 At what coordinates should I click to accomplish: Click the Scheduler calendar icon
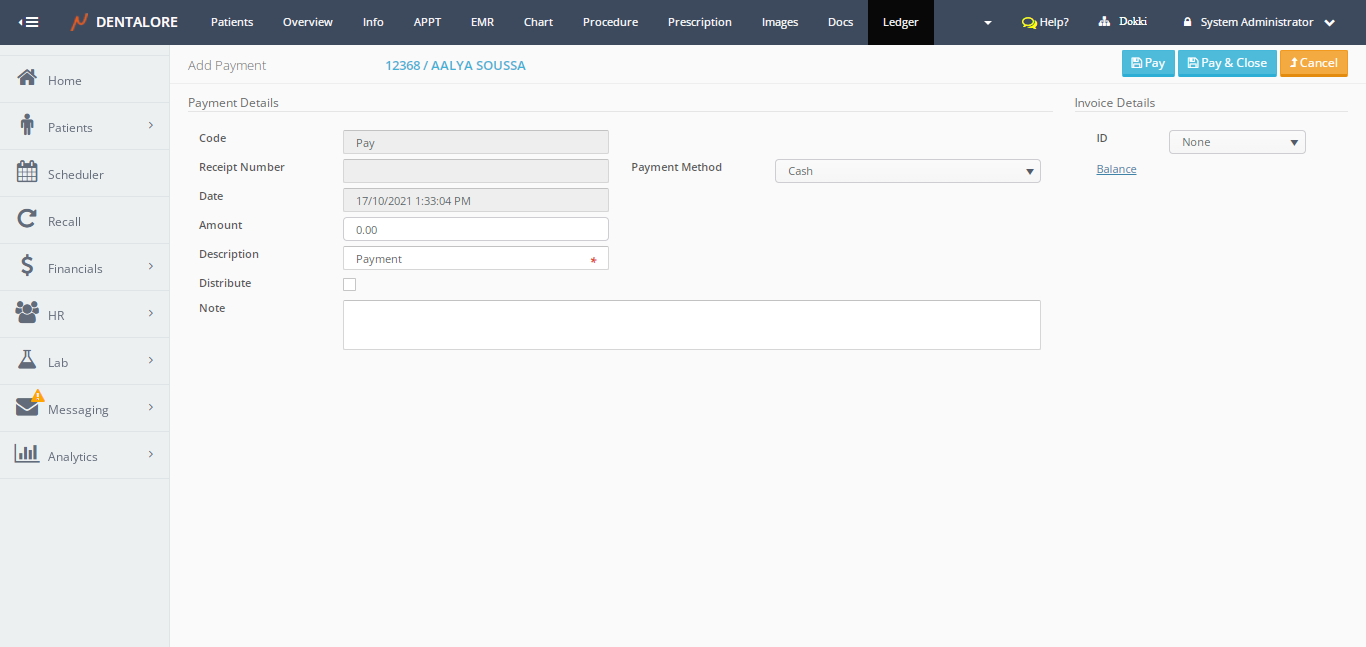point(27,173)
